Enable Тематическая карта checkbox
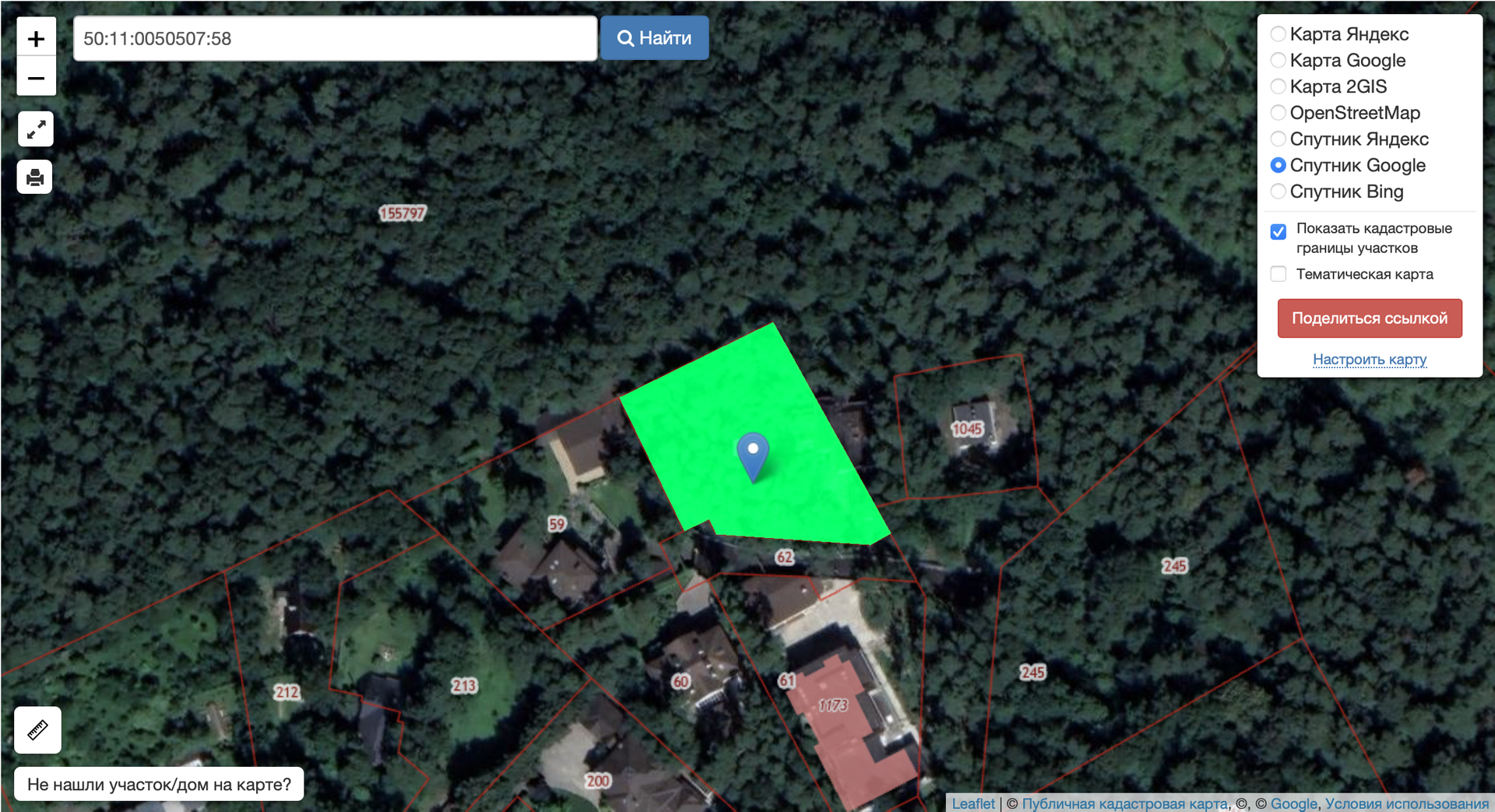Viewport: 1495px width, 812px height. click(1278, 274)
